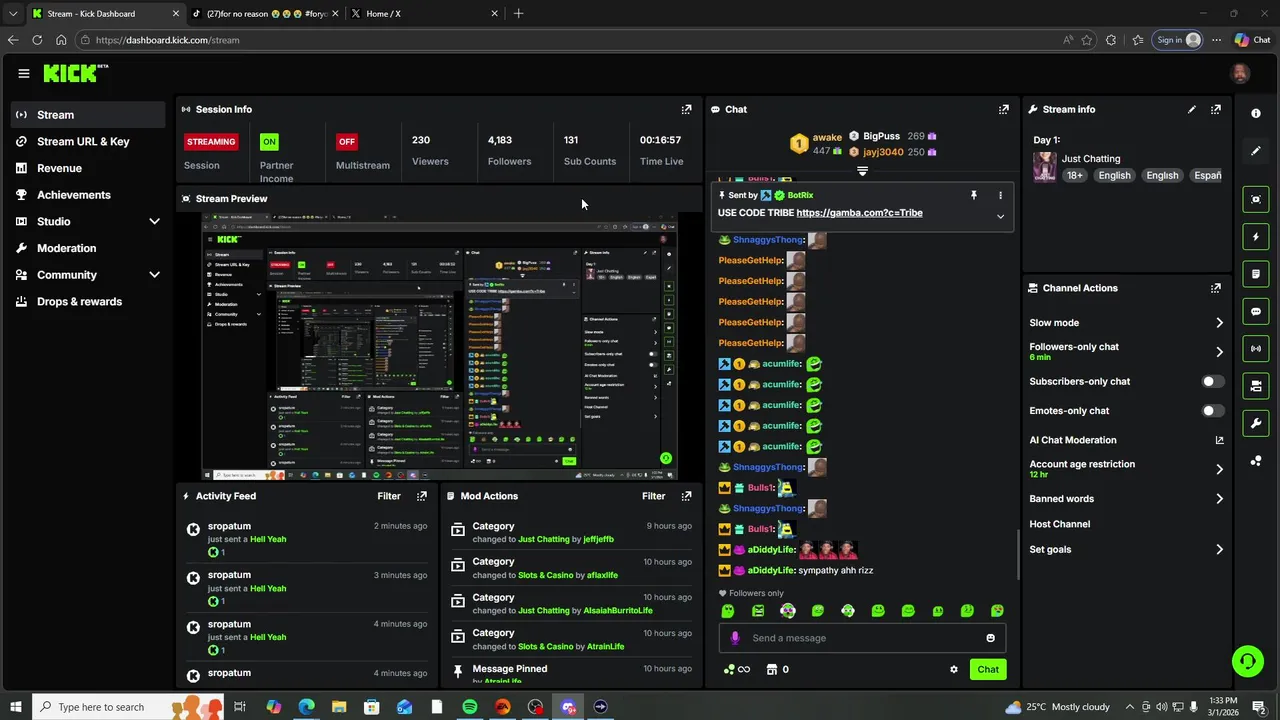Open File Explorer from the taskbar
Viewport: 1280px width, 720px height.
coord(339,707)
